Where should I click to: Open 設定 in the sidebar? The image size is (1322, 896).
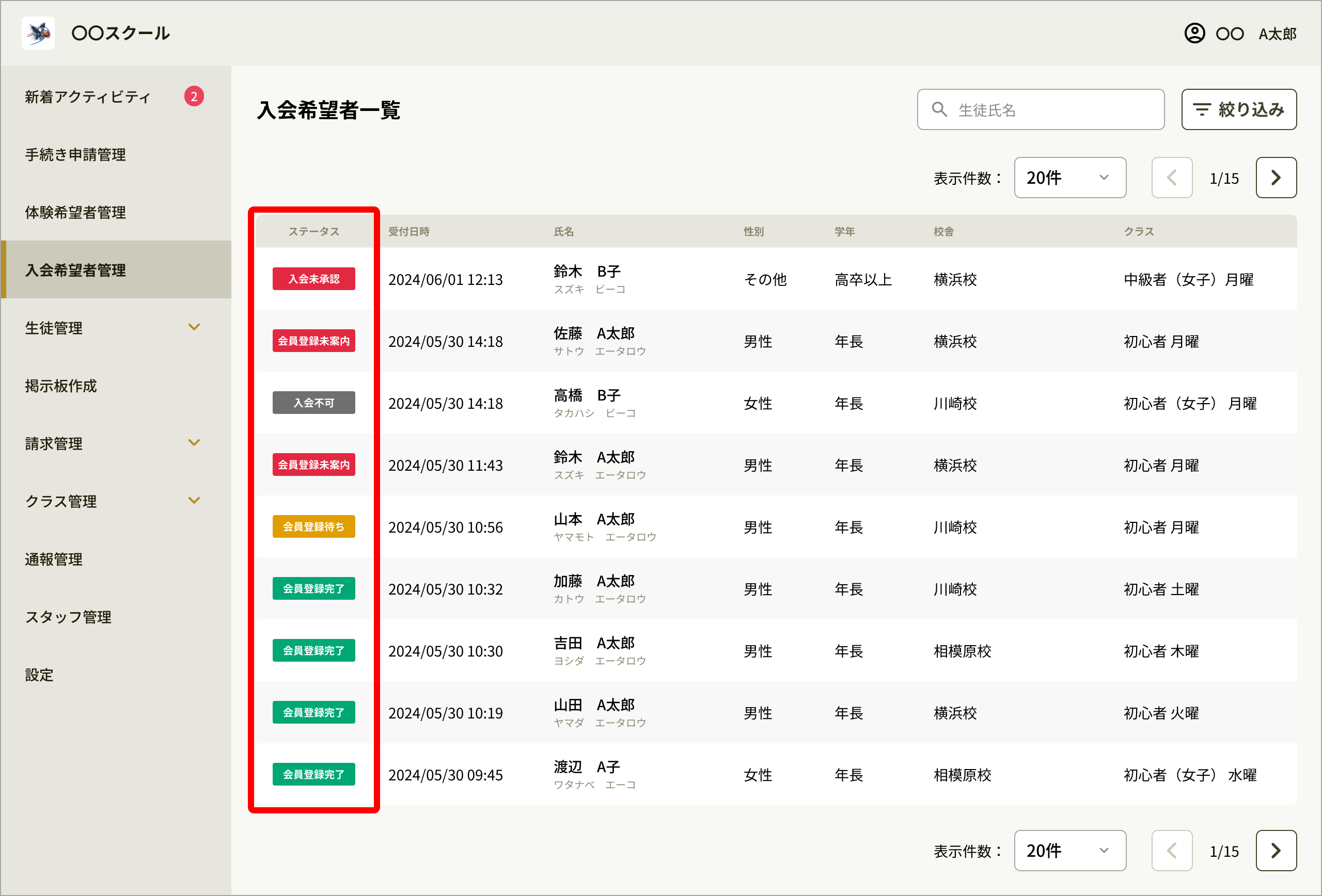click(x=116, y=675)
